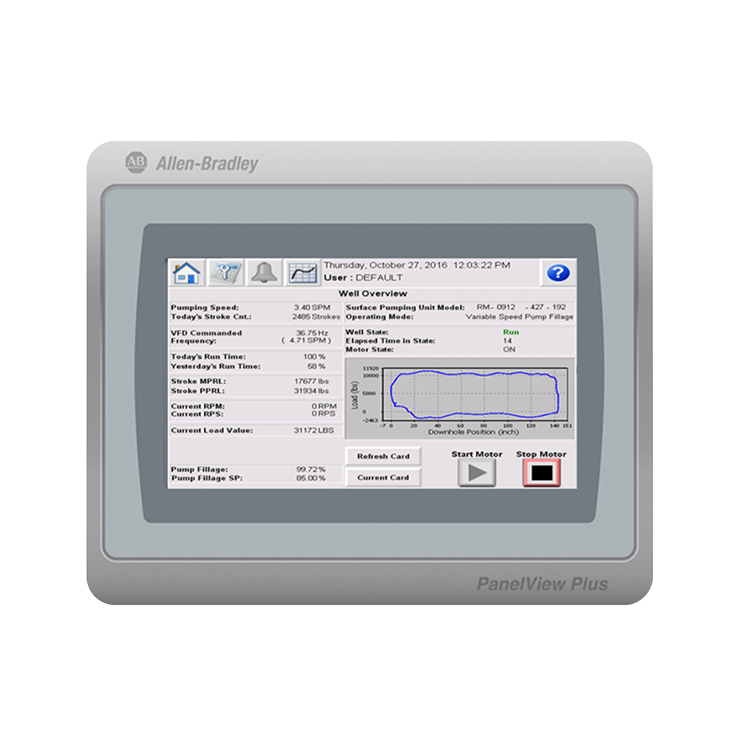
Task: Click the Pumping Speed SPM value
Action: pyautogui.click(x=312, y=307)
